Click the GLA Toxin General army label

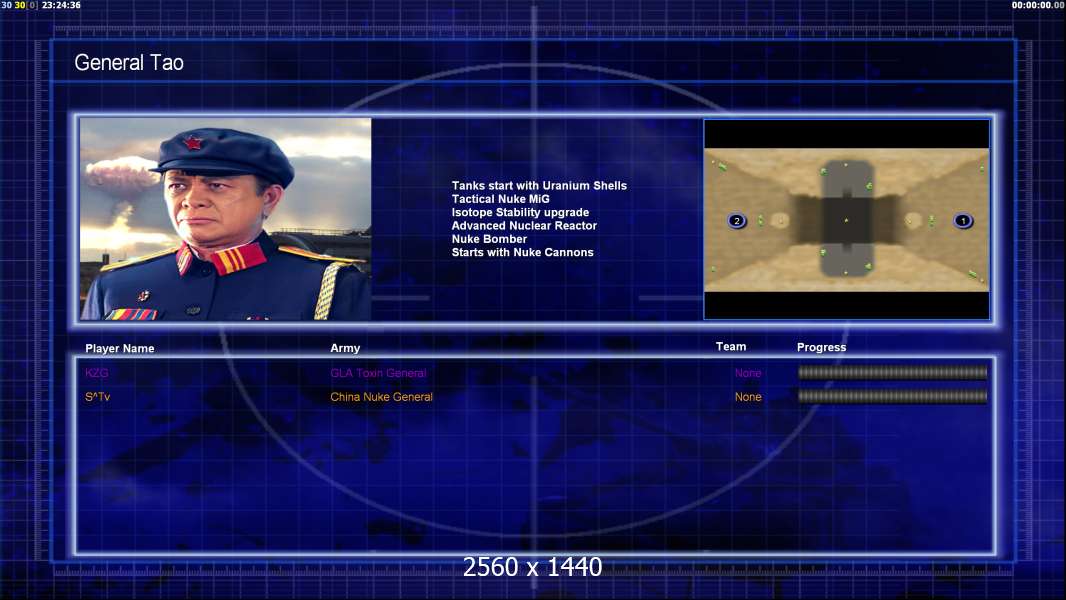point(378,373)
